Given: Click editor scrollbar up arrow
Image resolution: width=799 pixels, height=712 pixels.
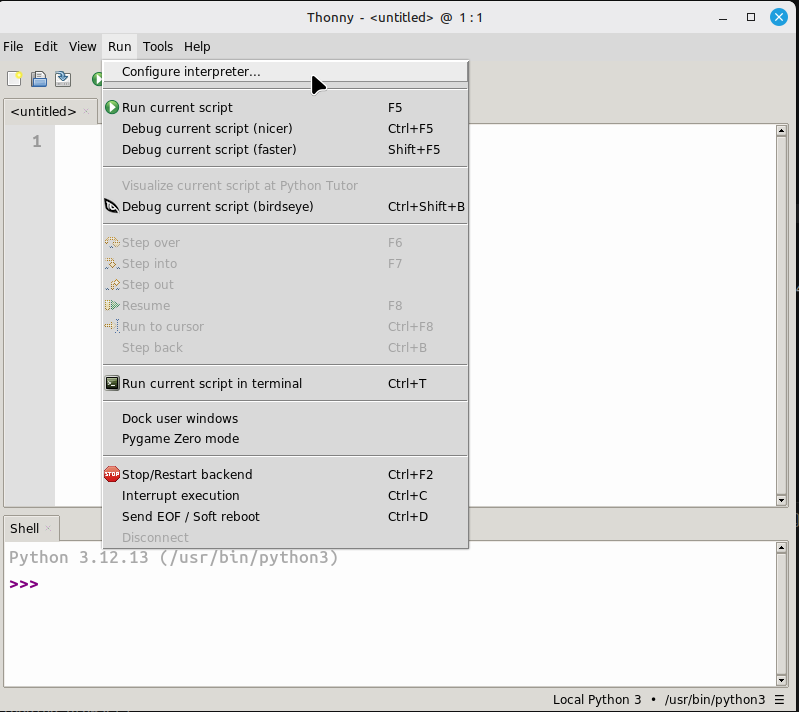Looking at the screenshot, I should coord(781,130).
